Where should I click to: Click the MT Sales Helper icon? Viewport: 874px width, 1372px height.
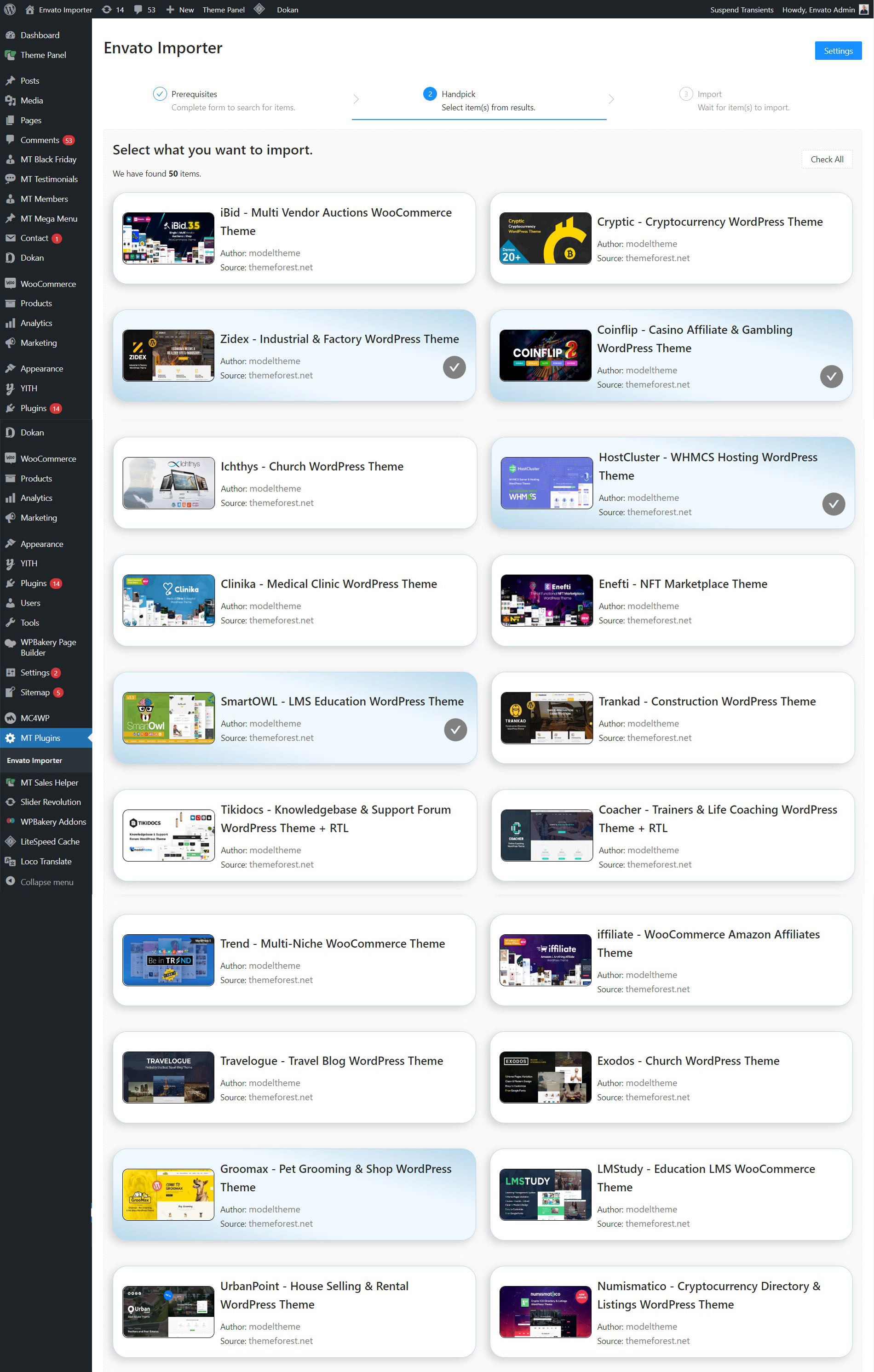(x=10, y=783)
